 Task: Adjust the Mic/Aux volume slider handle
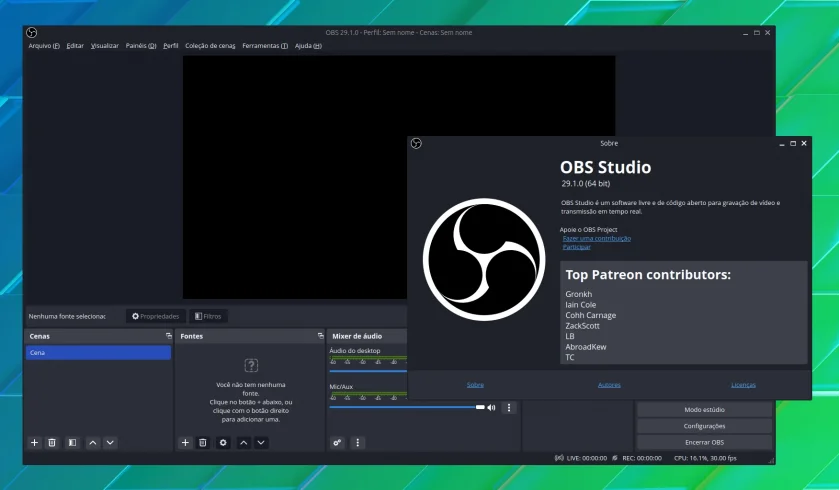480,408
